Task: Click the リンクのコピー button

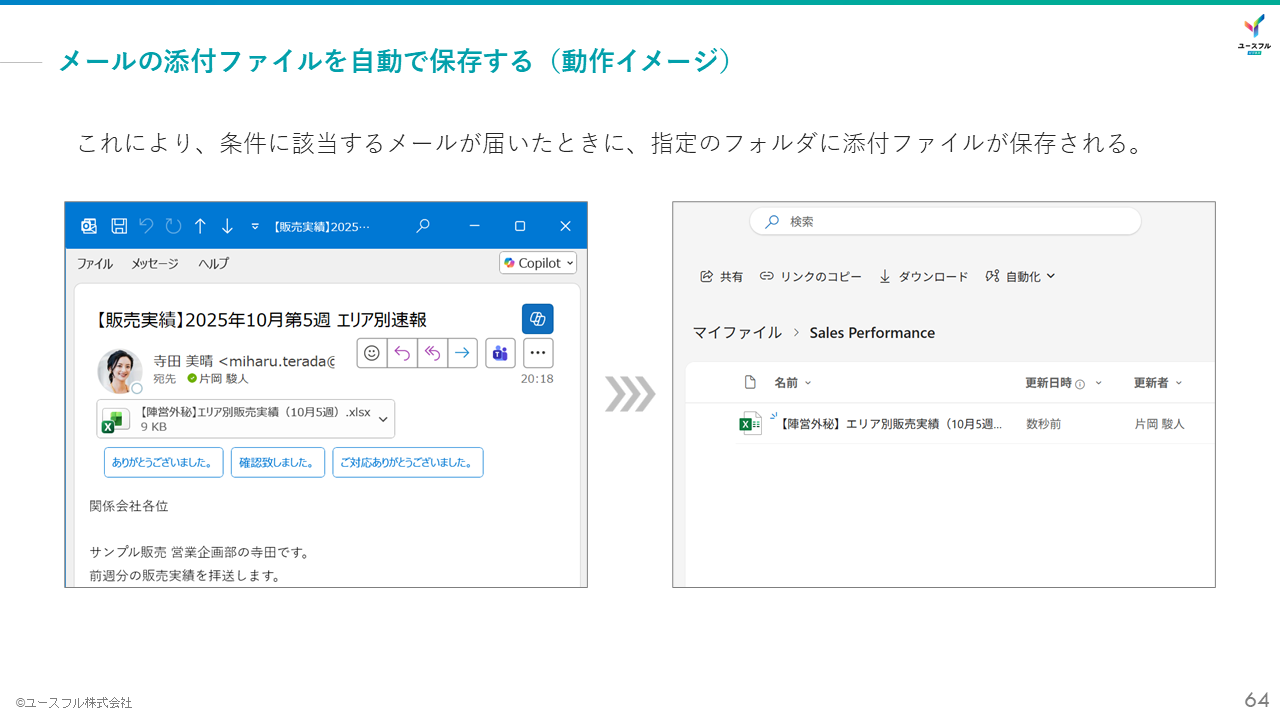Action: (x=810, y=277)
